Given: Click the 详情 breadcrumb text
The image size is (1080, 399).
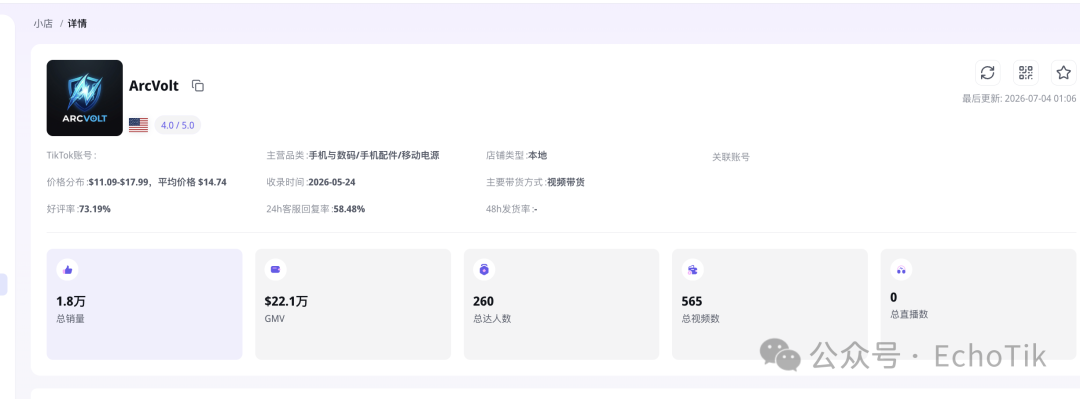Looking at the screenshot, I should 77,23.
